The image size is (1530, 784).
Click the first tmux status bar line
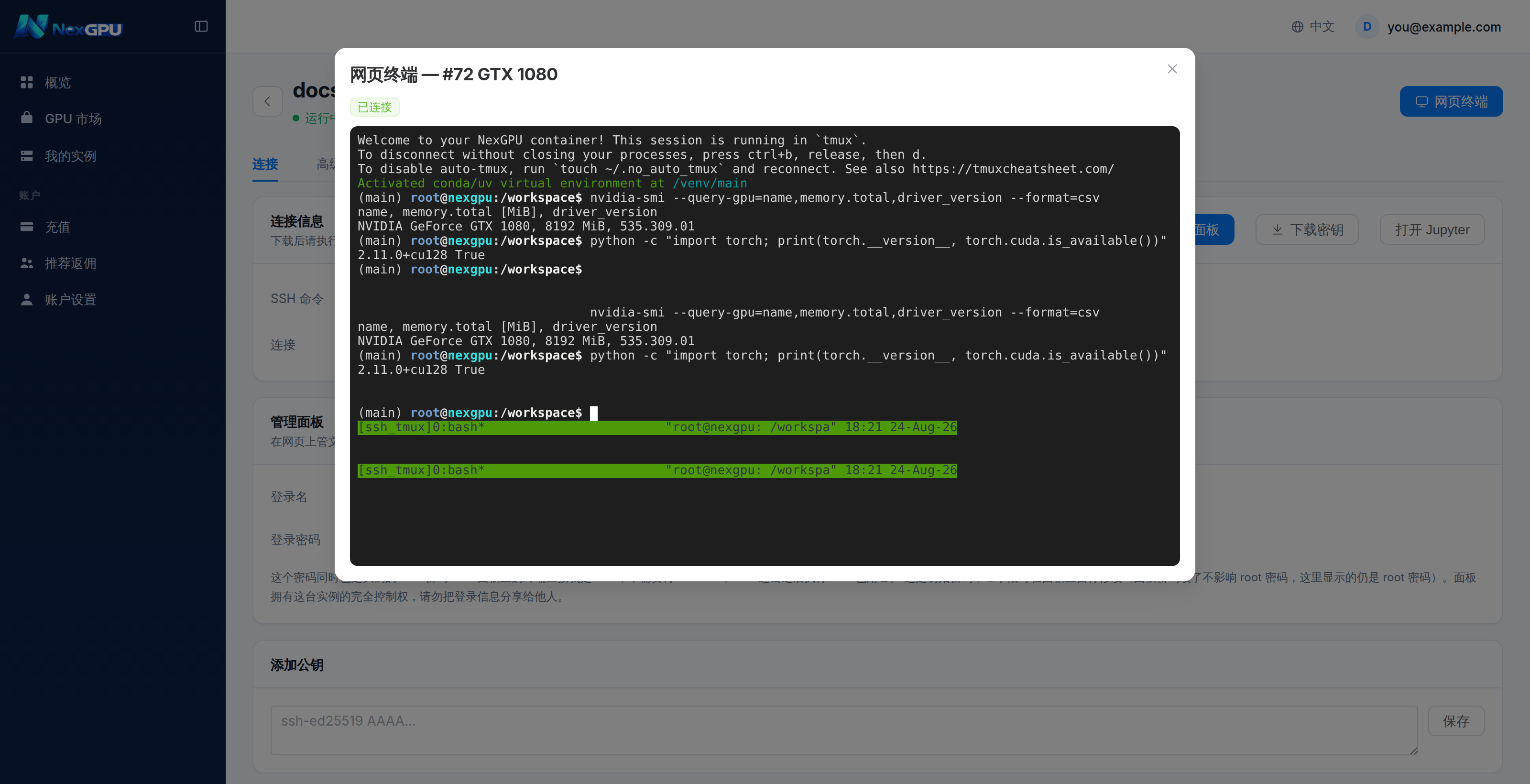point(657,427)
